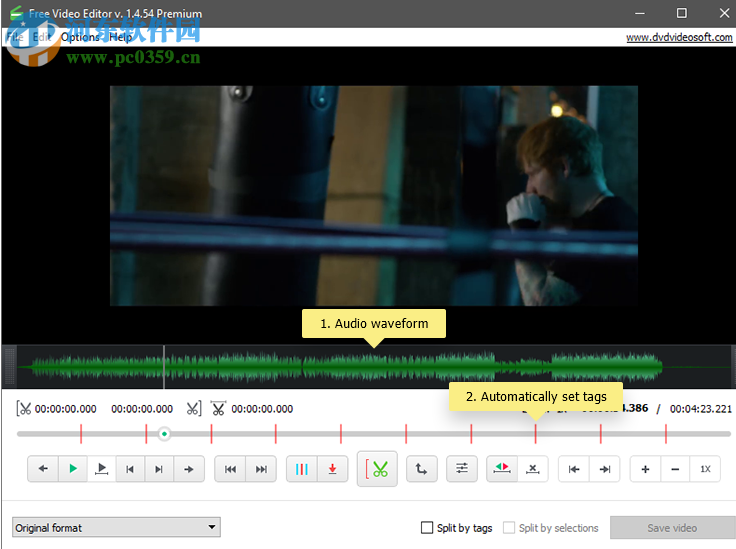The width and height of the screenshot is (736, 549).
Task: Click the play selection button
Action: pos(101,469)
